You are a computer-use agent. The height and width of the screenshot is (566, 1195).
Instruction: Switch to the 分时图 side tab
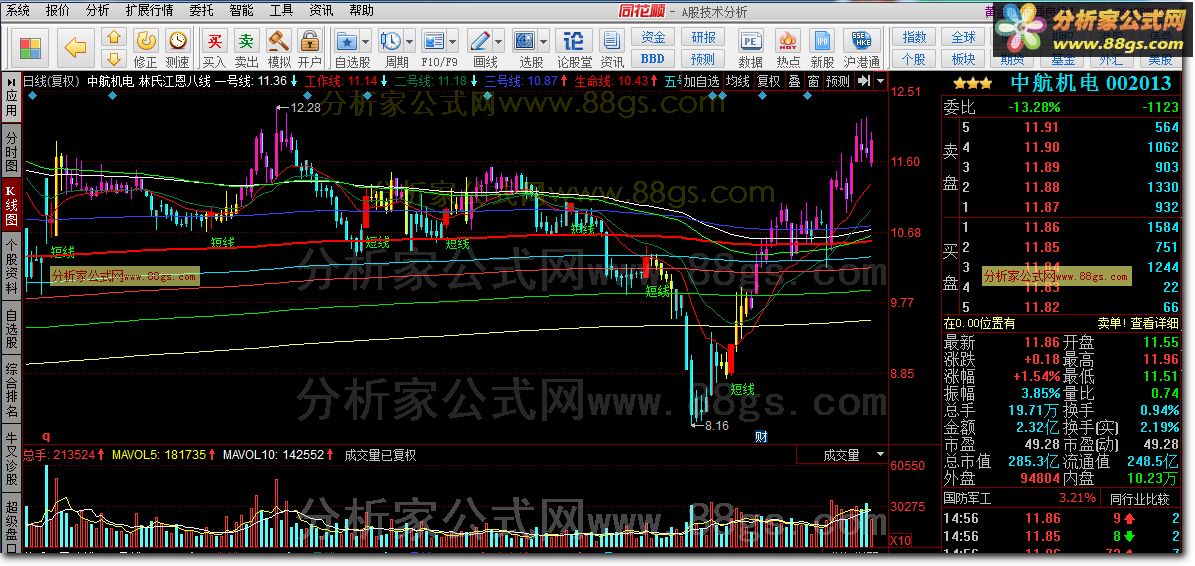pyautogui.click(x=11, y=150)
